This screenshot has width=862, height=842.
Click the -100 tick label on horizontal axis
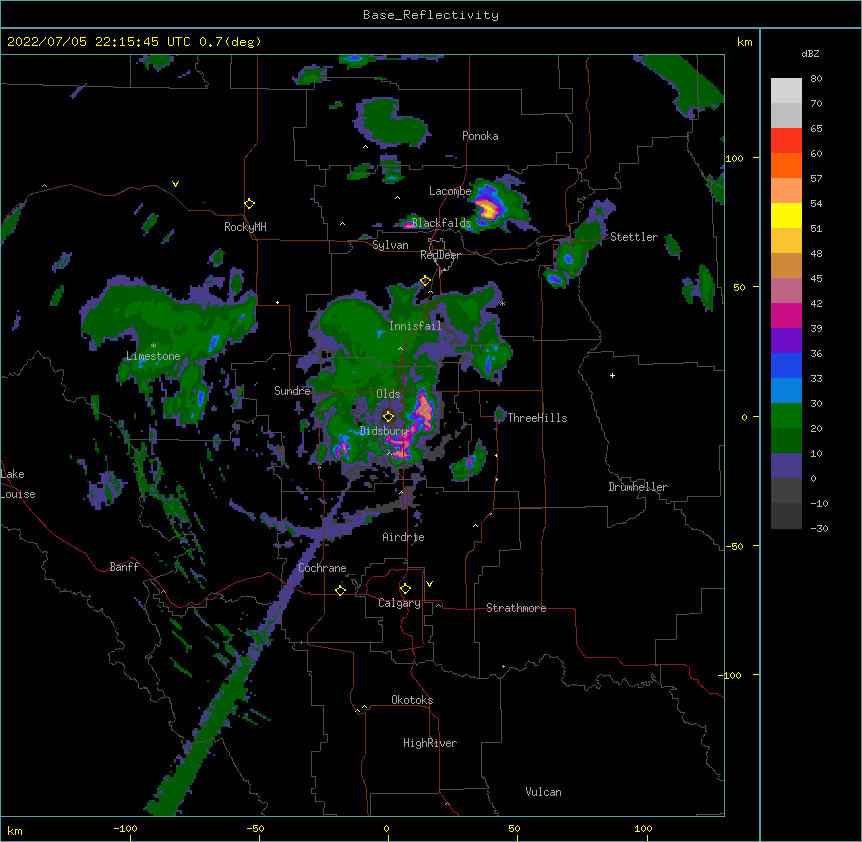(125, 828)
